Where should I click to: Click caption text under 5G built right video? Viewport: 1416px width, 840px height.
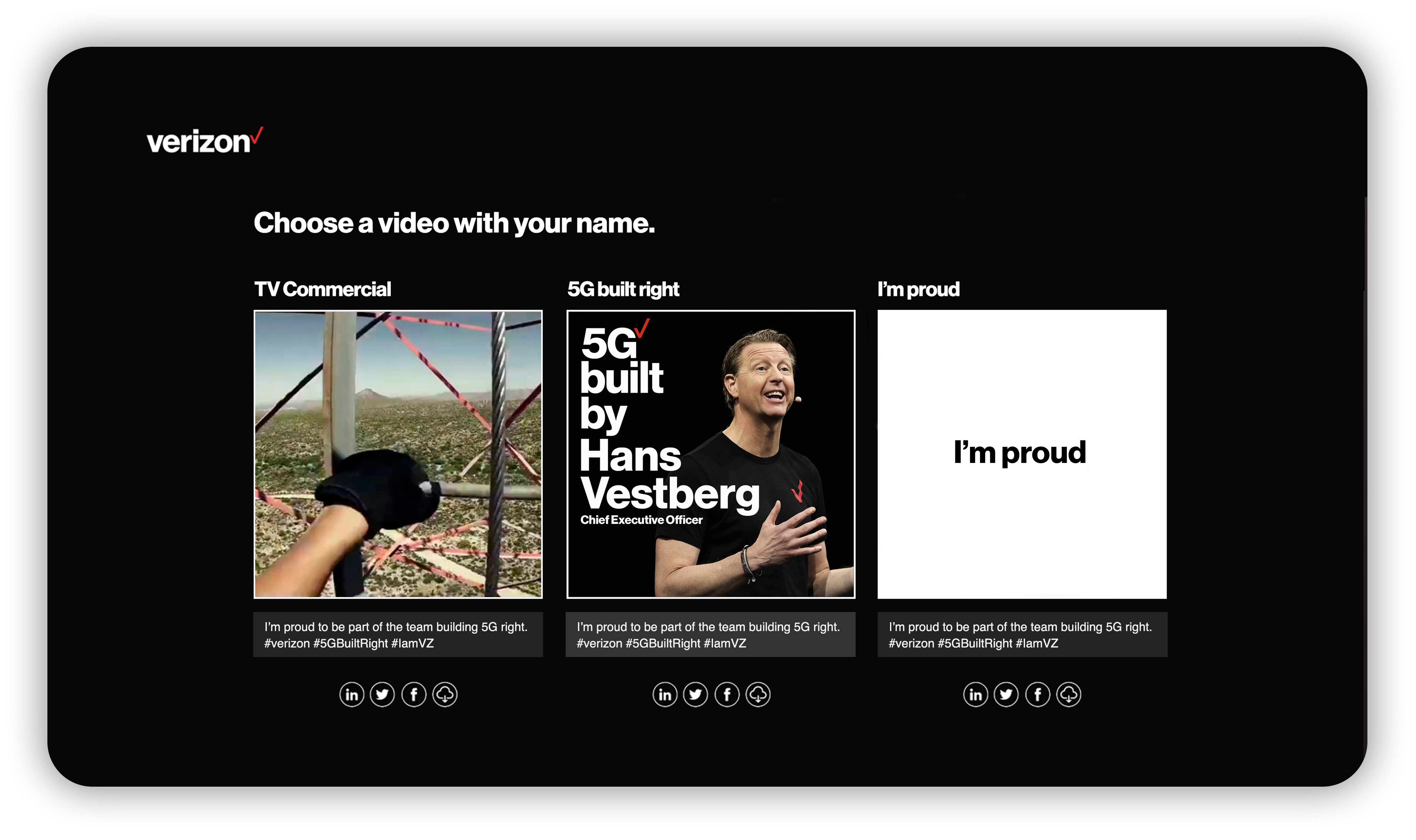point(711,635)
